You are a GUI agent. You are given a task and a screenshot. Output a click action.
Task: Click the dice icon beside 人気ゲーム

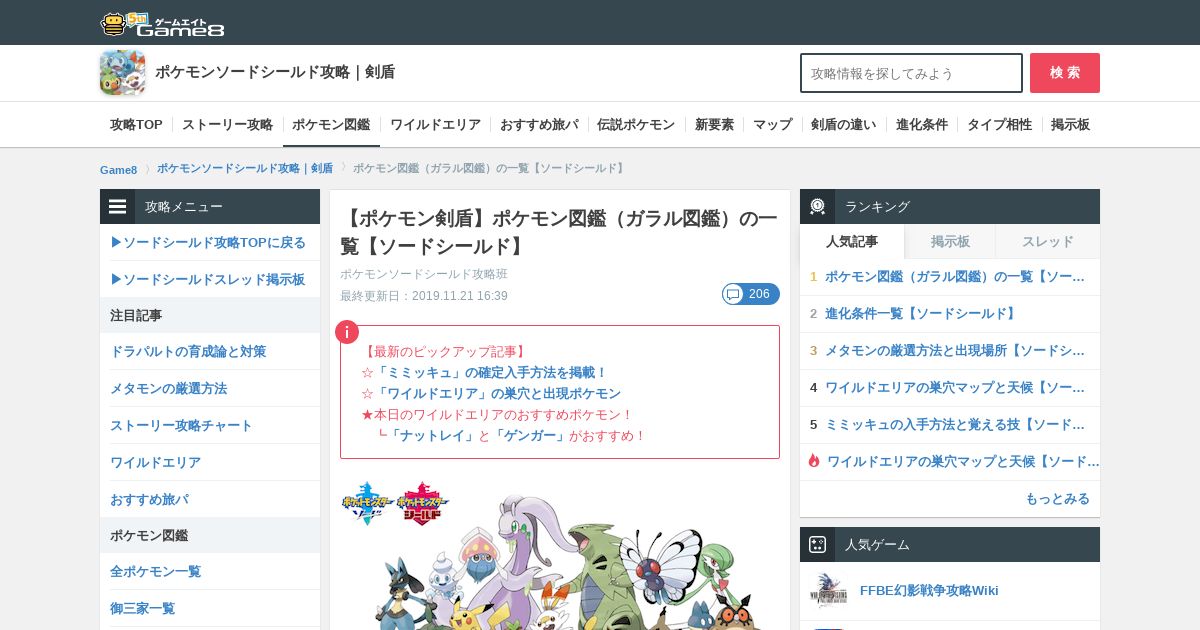817,545
